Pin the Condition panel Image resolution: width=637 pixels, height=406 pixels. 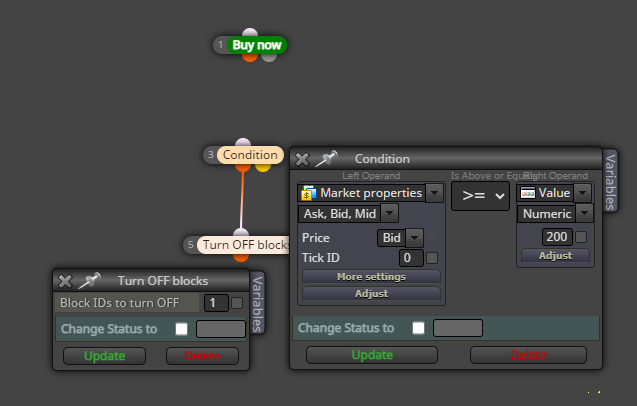[327, 158]
